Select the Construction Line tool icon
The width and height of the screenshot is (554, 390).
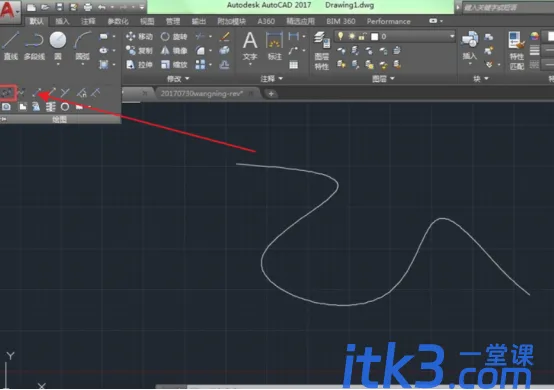click(37, 93)
